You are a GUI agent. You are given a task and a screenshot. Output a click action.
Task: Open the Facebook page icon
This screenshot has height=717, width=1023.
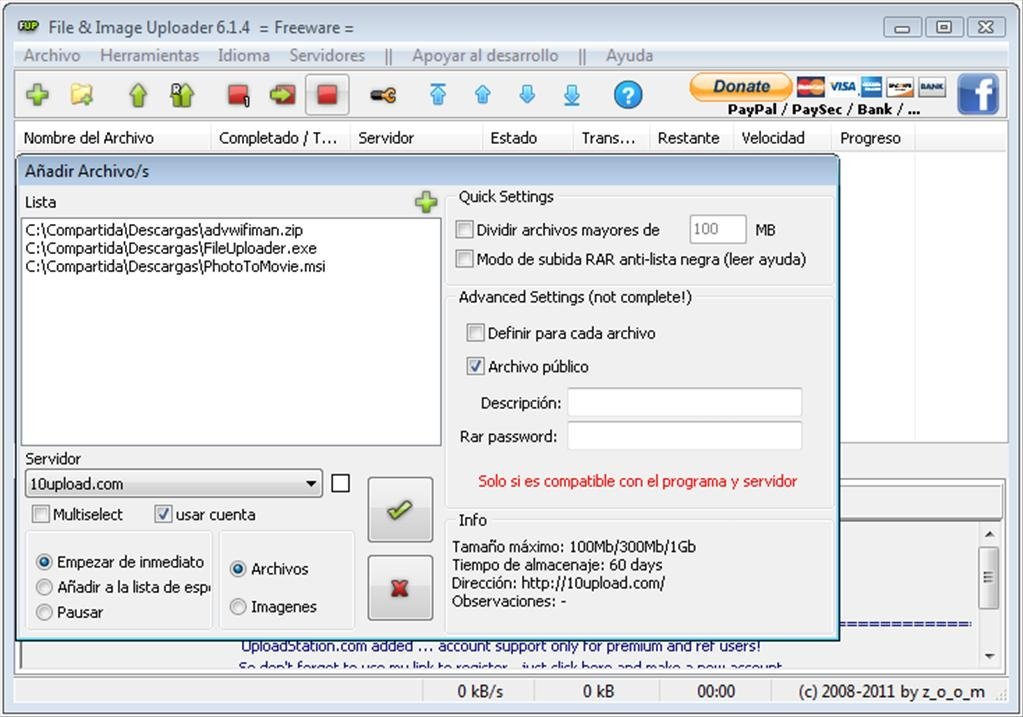[x=978, y=94]
